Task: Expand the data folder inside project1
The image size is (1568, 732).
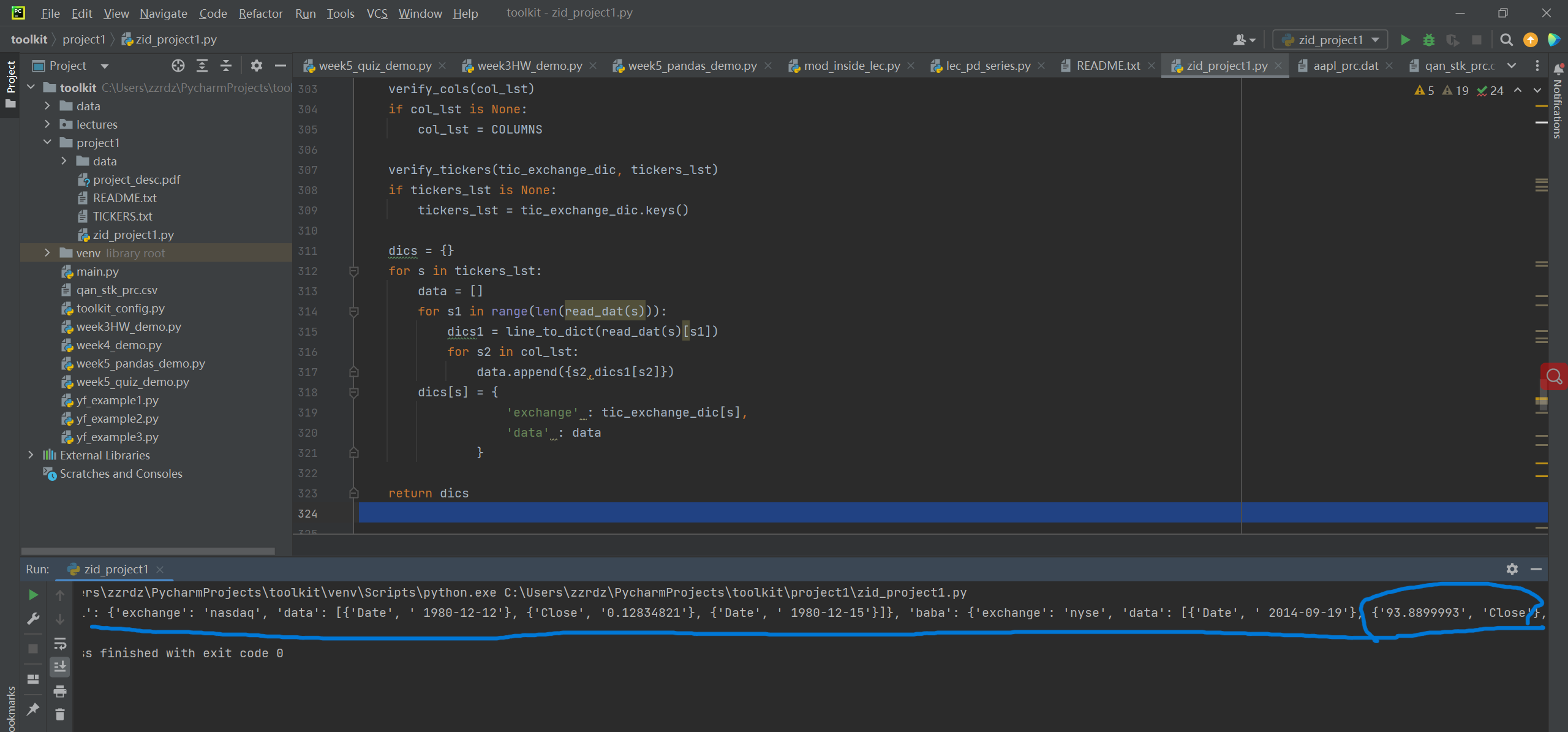Action: click(64, 161)
